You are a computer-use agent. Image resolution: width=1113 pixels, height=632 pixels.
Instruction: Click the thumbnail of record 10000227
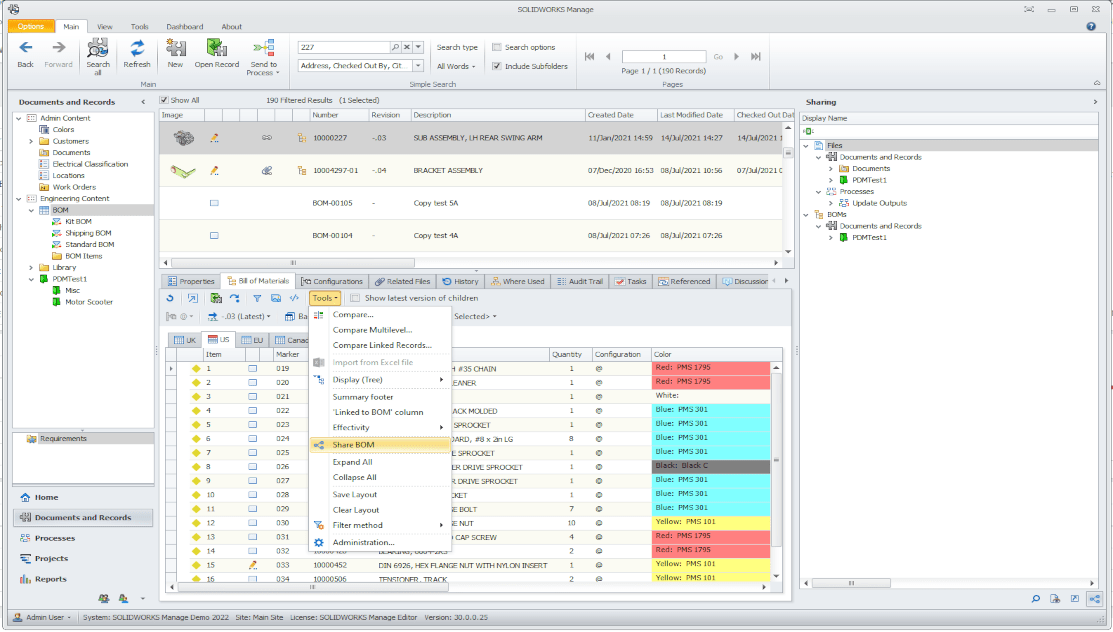[184, 138]
